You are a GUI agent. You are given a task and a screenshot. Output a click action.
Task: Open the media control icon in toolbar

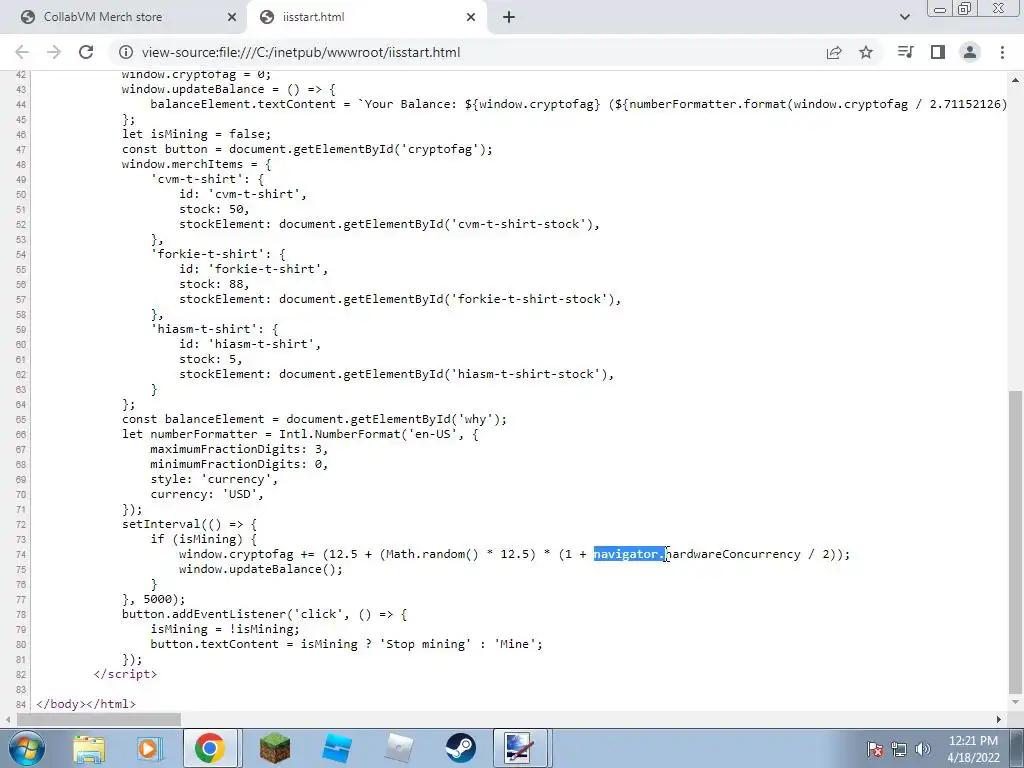(905, 52)
